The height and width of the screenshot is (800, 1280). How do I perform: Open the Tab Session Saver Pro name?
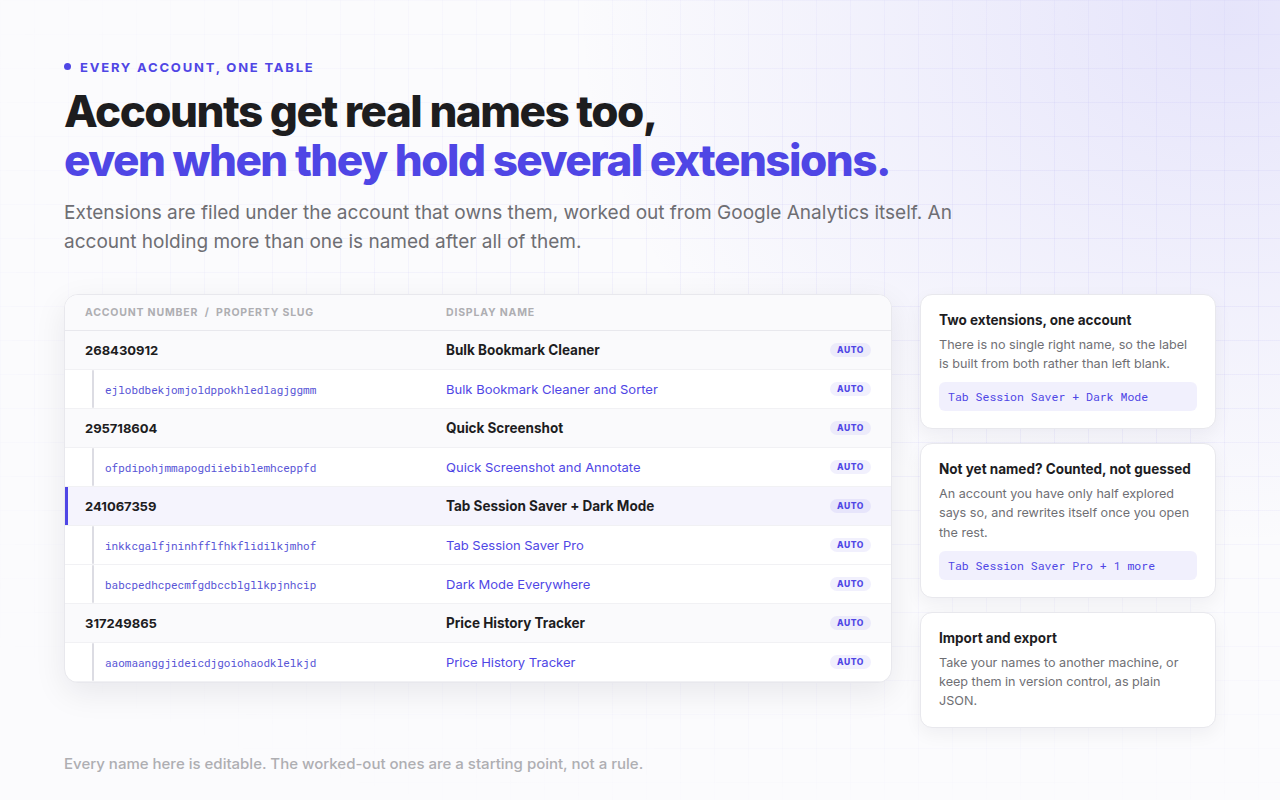pos(515,545)
